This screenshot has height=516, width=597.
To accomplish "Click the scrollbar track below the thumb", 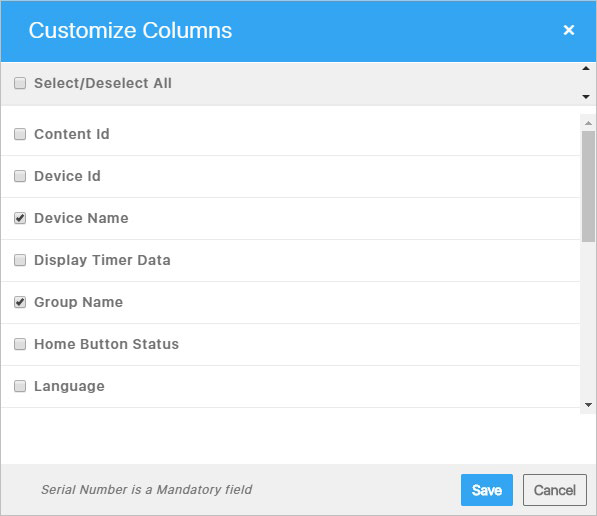I will tap(588, 320).
